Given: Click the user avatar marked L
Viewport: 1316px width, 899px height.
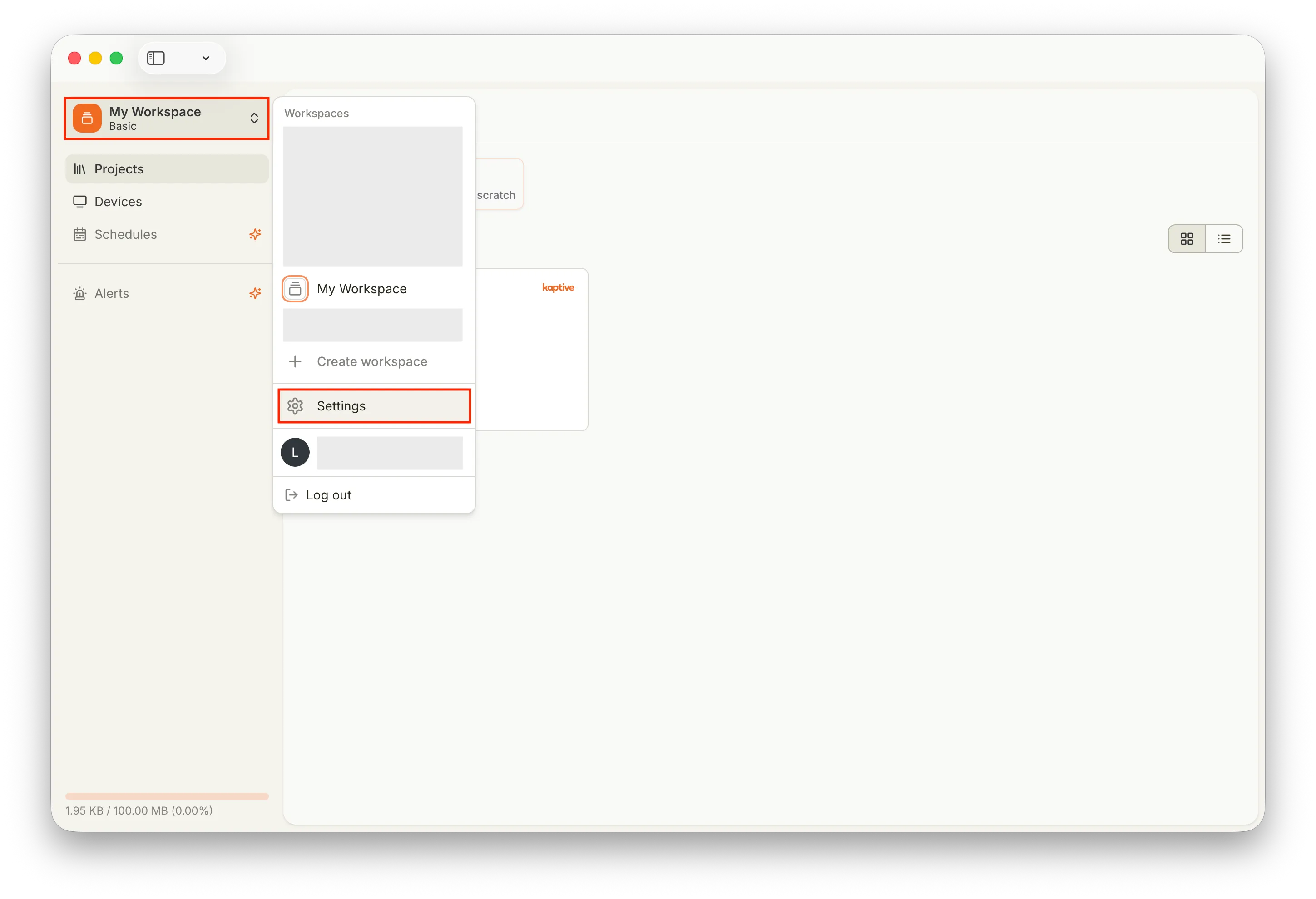Looking at the screenshot, I should pos(295,452).
